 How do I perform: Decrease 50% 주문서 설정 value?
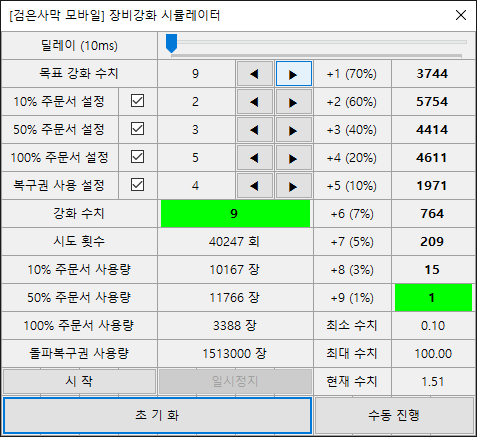(255, 130)
